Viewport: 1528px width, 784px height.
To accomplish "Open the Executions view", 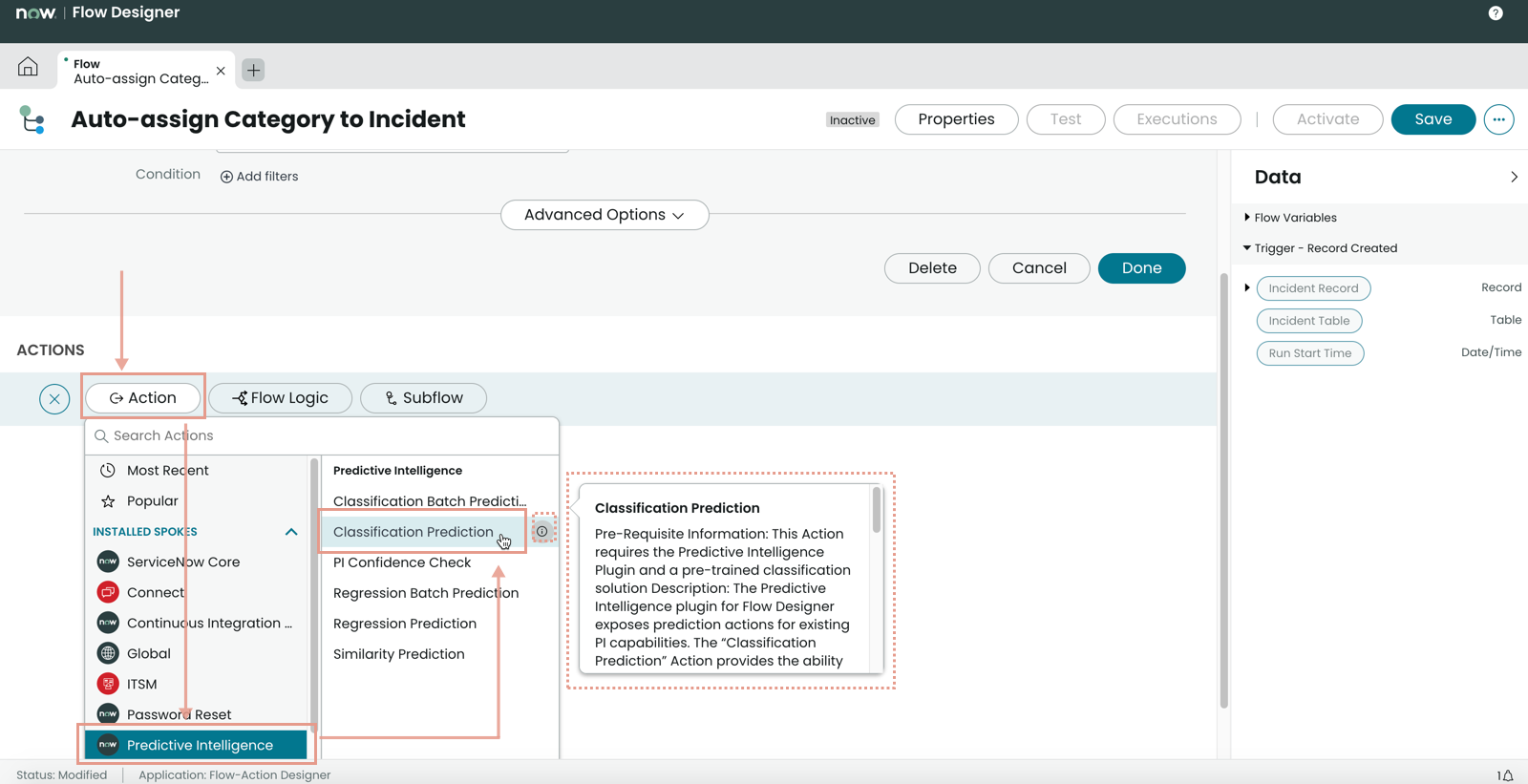I will point(1177,119).
